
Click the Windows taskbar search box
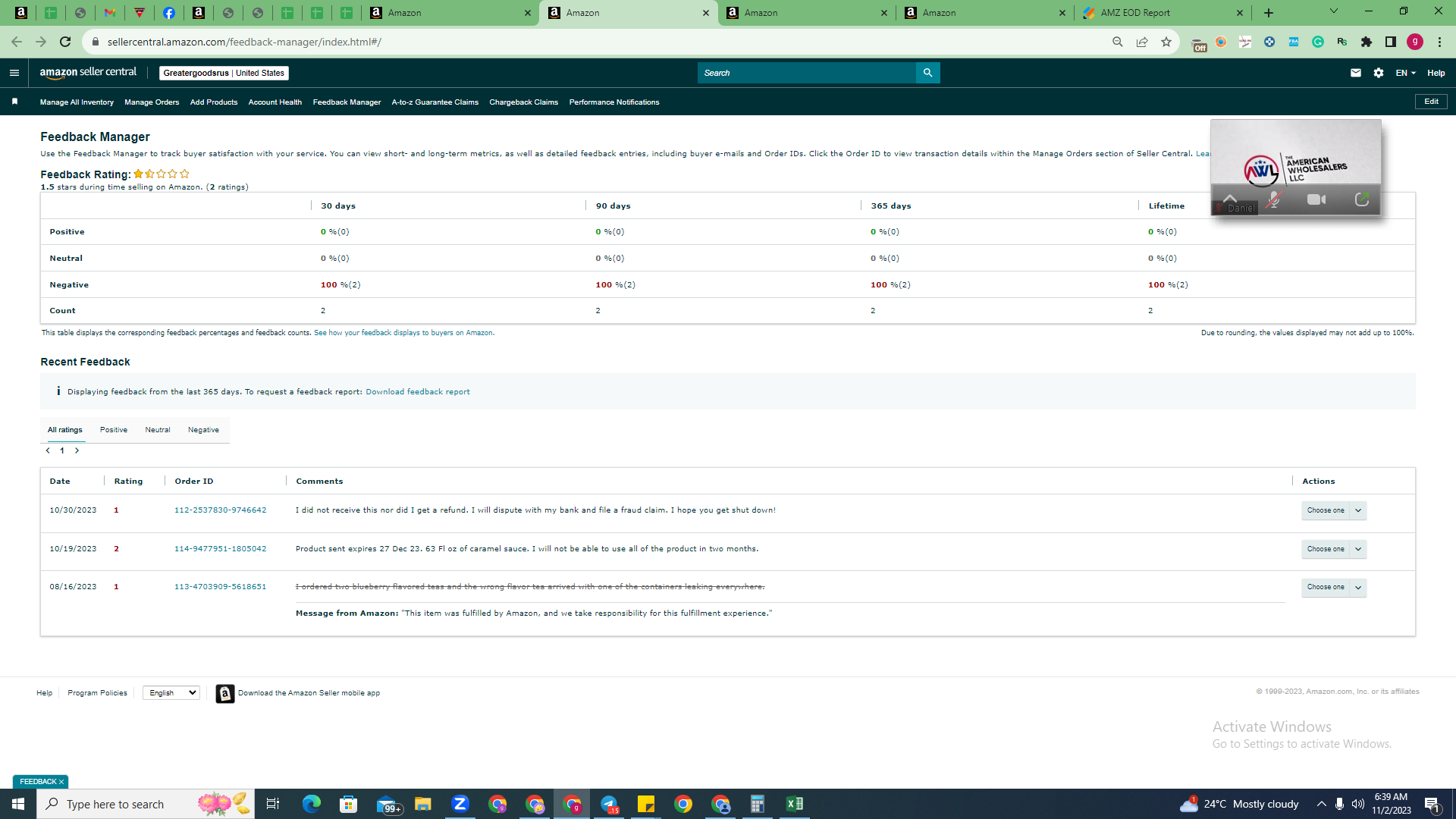(x=146, y=804)
